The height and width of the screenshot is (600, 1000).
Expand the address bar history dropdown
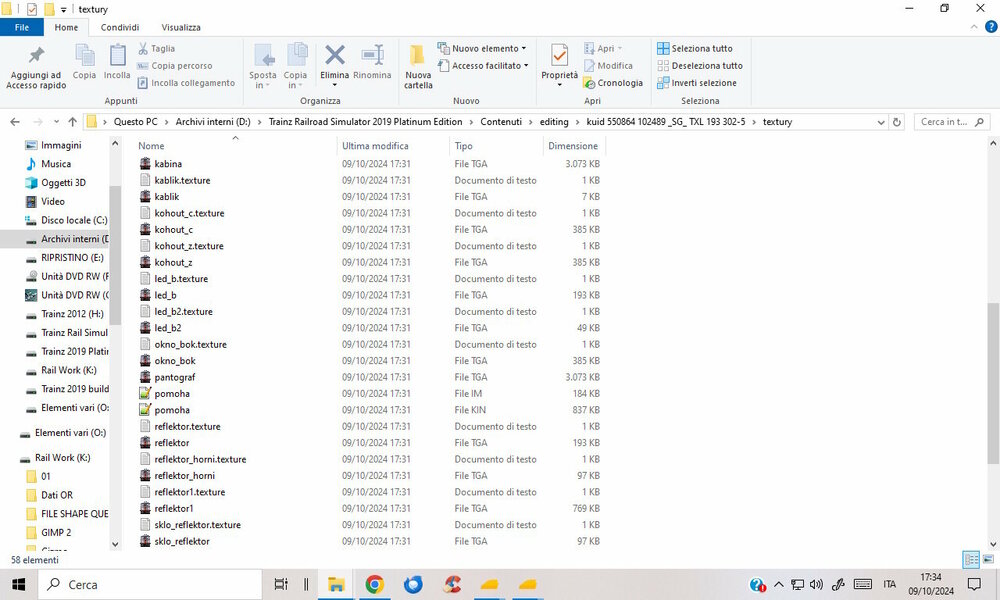pyautogui.click(x=881, y=122)
